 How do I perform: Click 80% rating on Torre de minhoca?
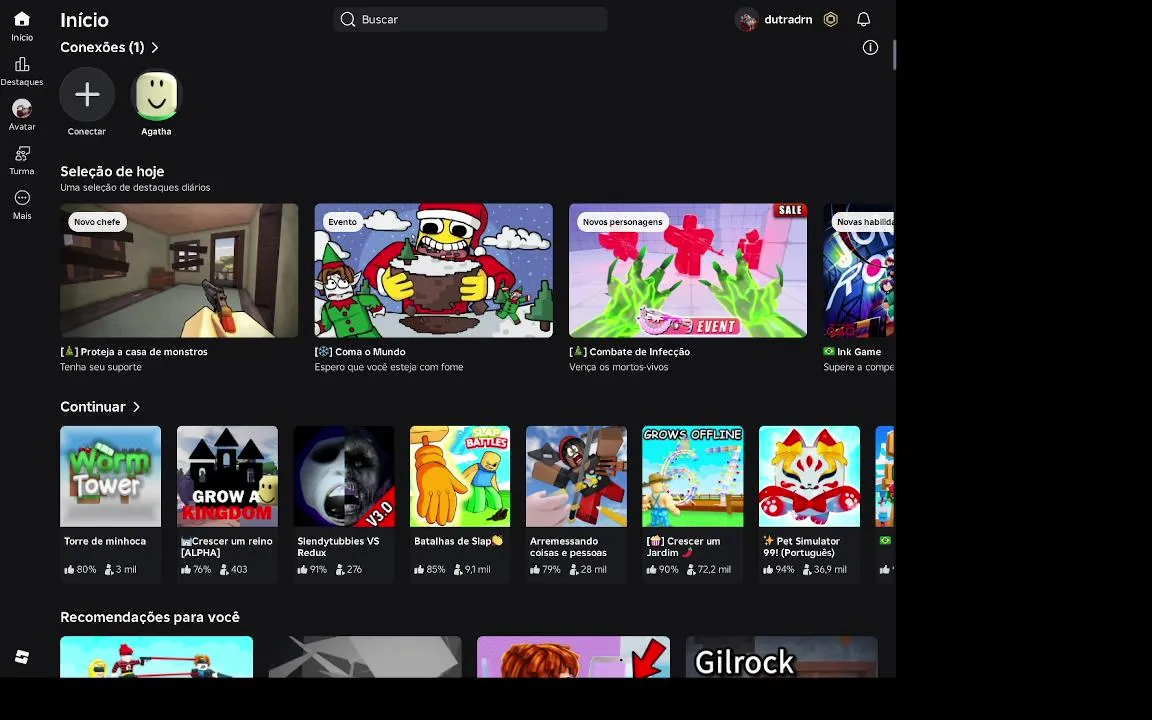(x=80, y=569)
